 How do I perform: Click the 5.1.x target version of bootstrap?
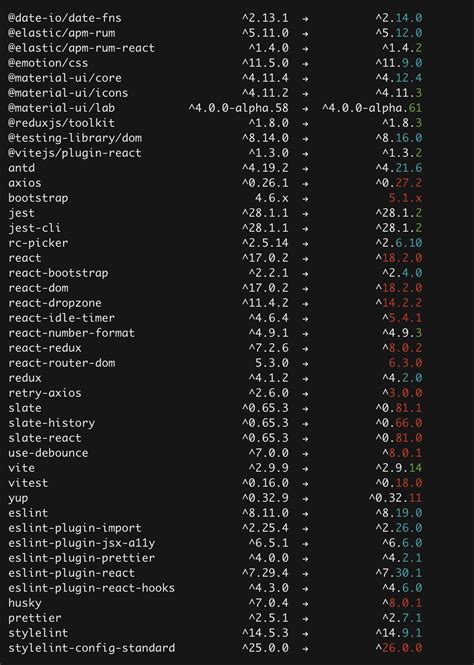405,198
